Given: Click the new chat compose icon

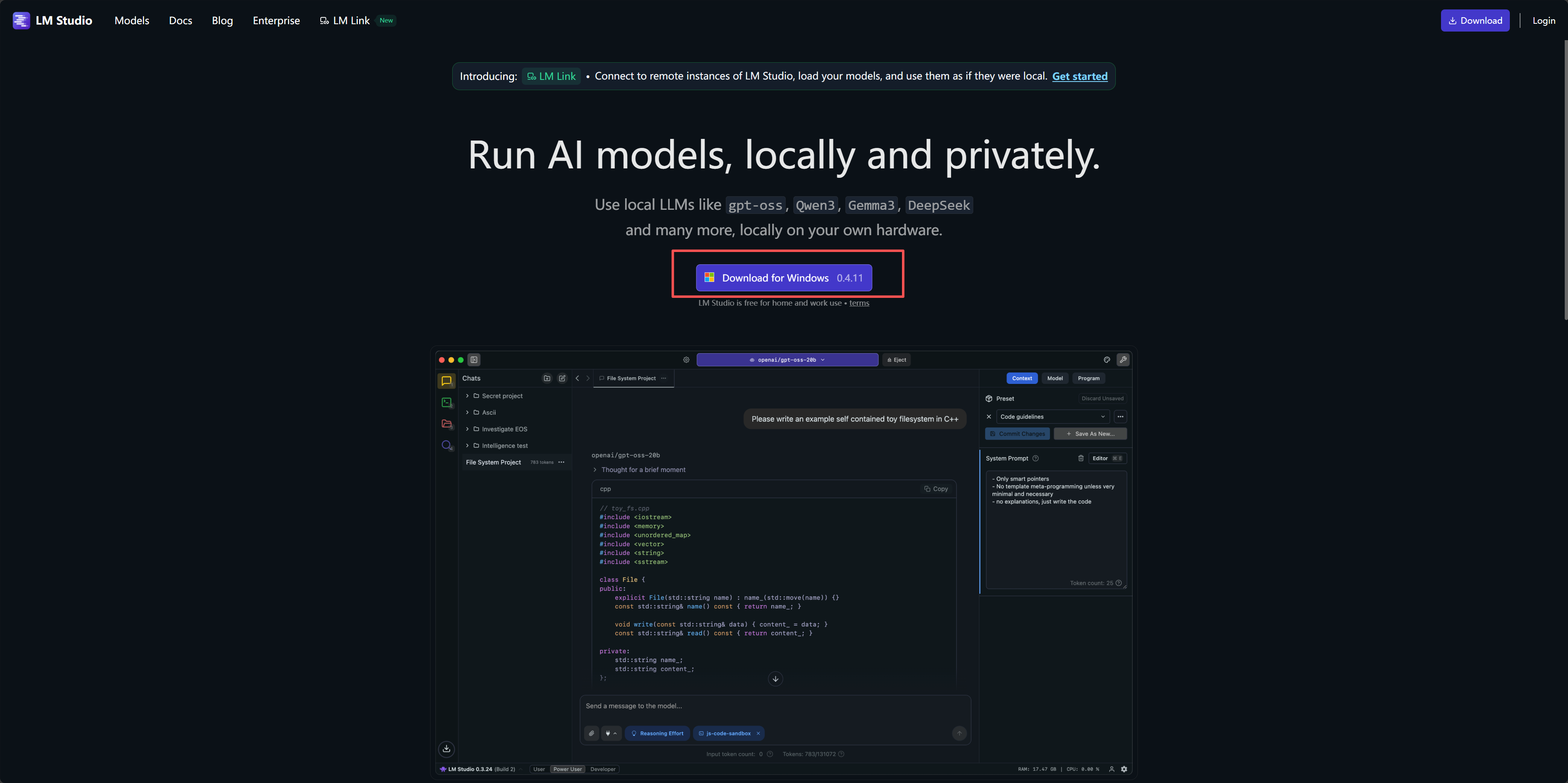Looking at the screenshot, I should (x=562, y=378).
